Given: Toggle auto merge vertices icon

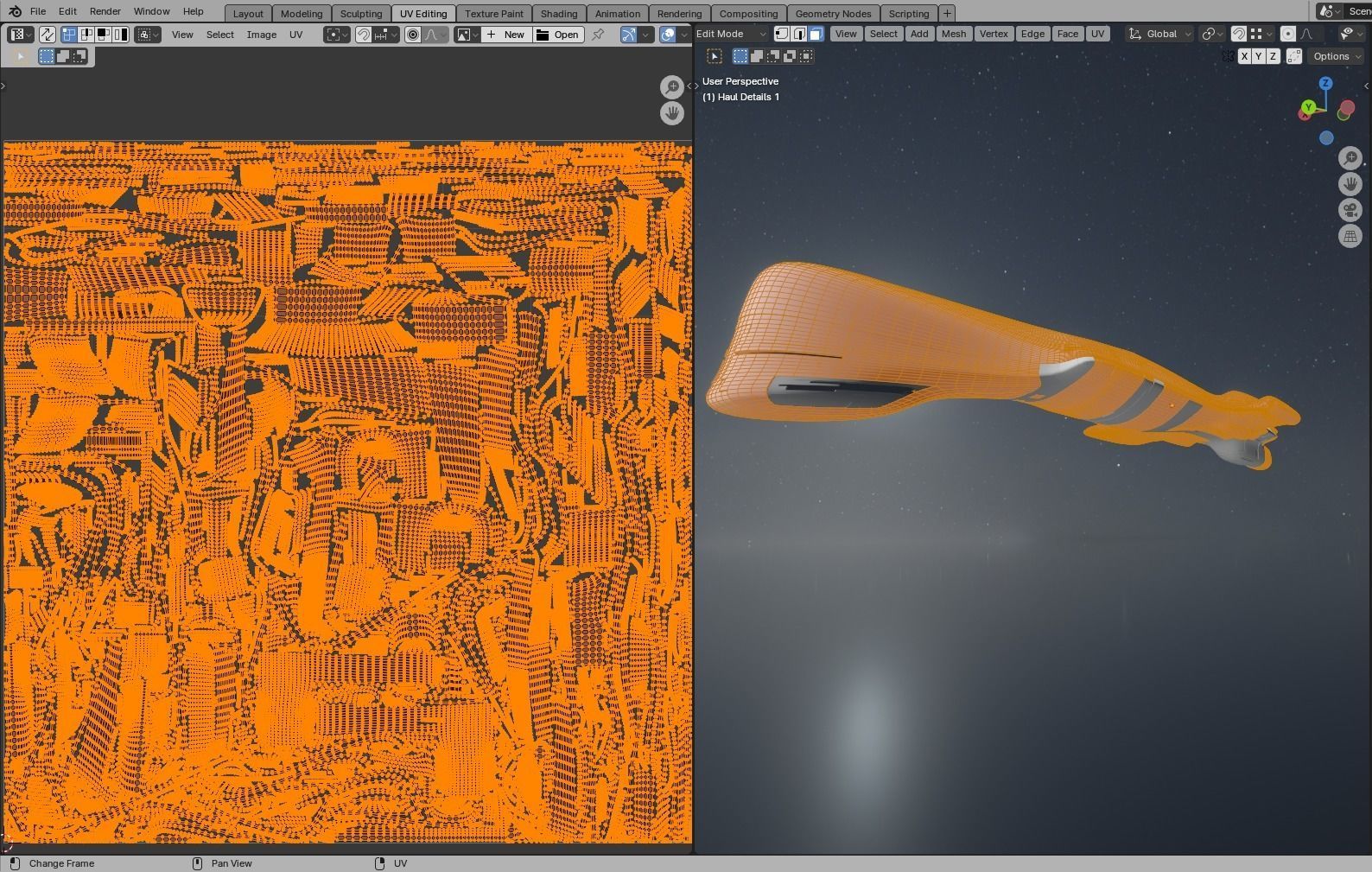Looking at the screenshot, I should click(x=1294, y=56).
